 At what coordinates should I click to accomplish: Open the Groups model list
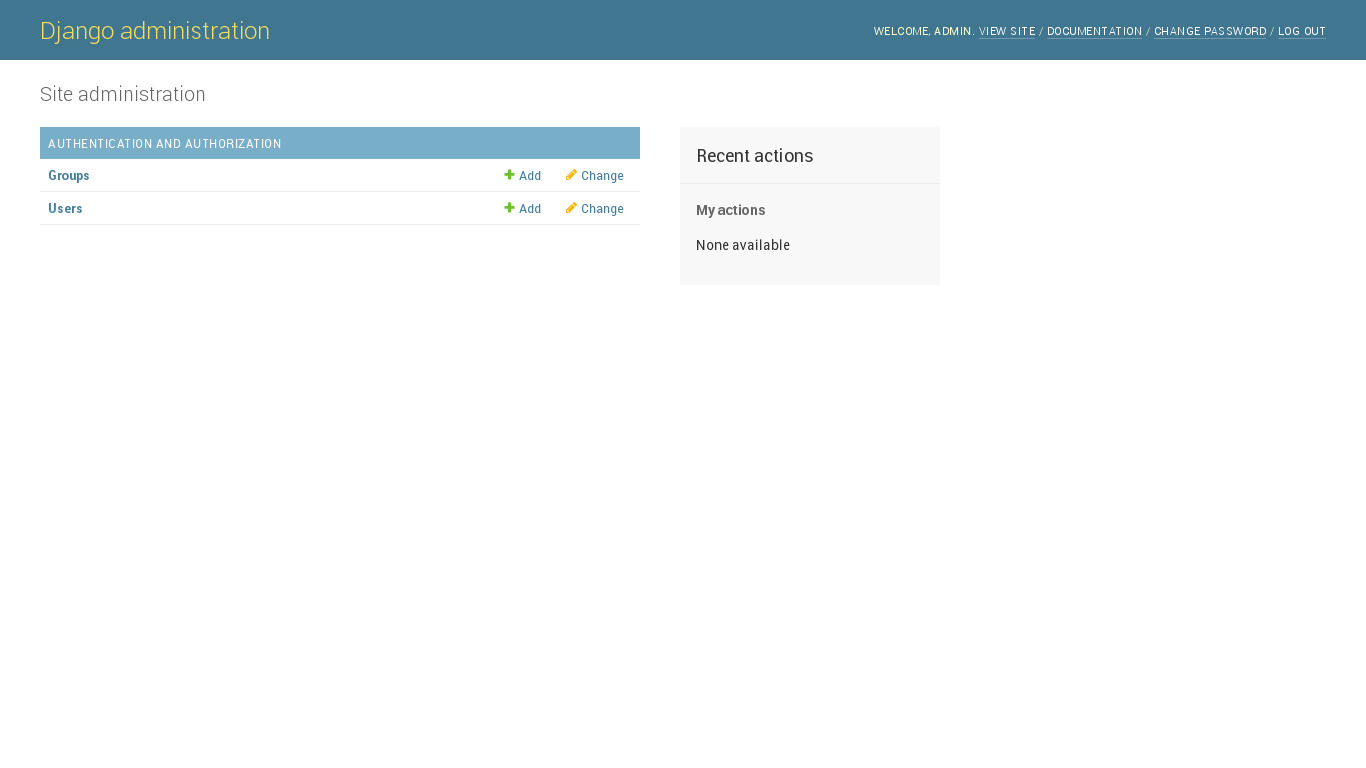coord(69,176)
